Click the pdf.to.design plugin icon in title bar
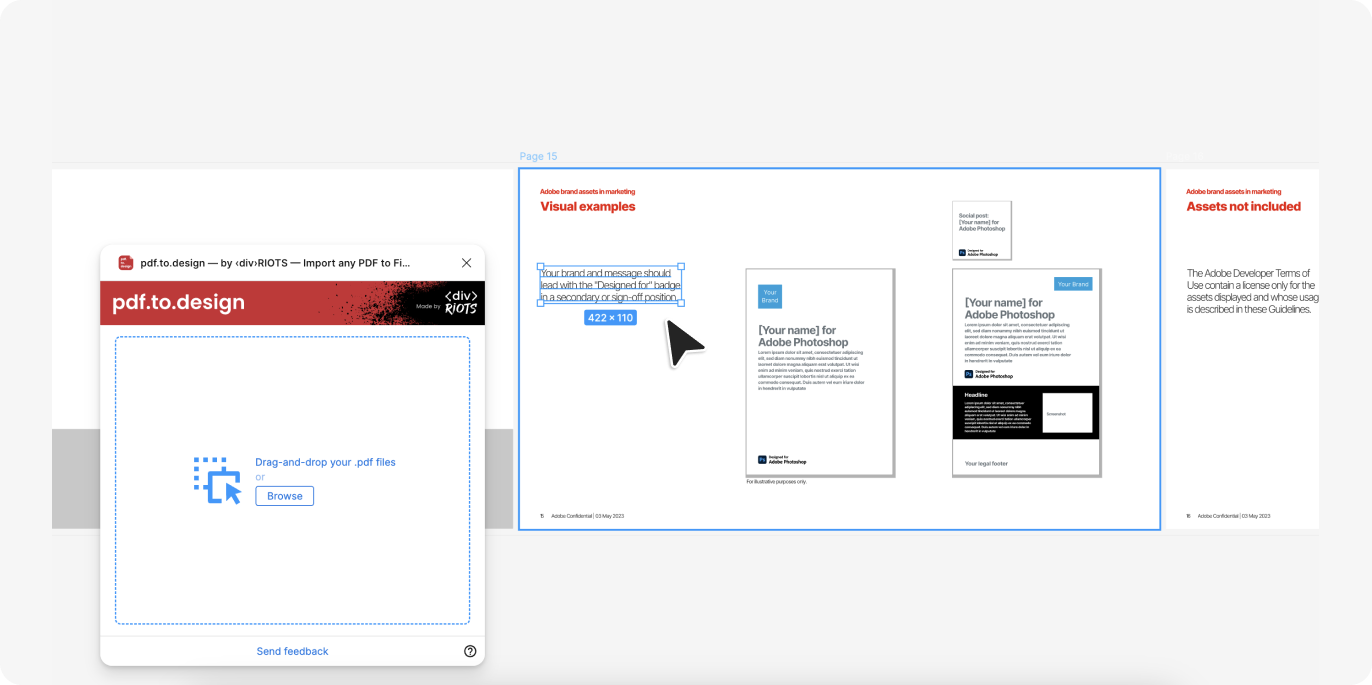The width and height of the screenshot is (1372, 685). 126,263
